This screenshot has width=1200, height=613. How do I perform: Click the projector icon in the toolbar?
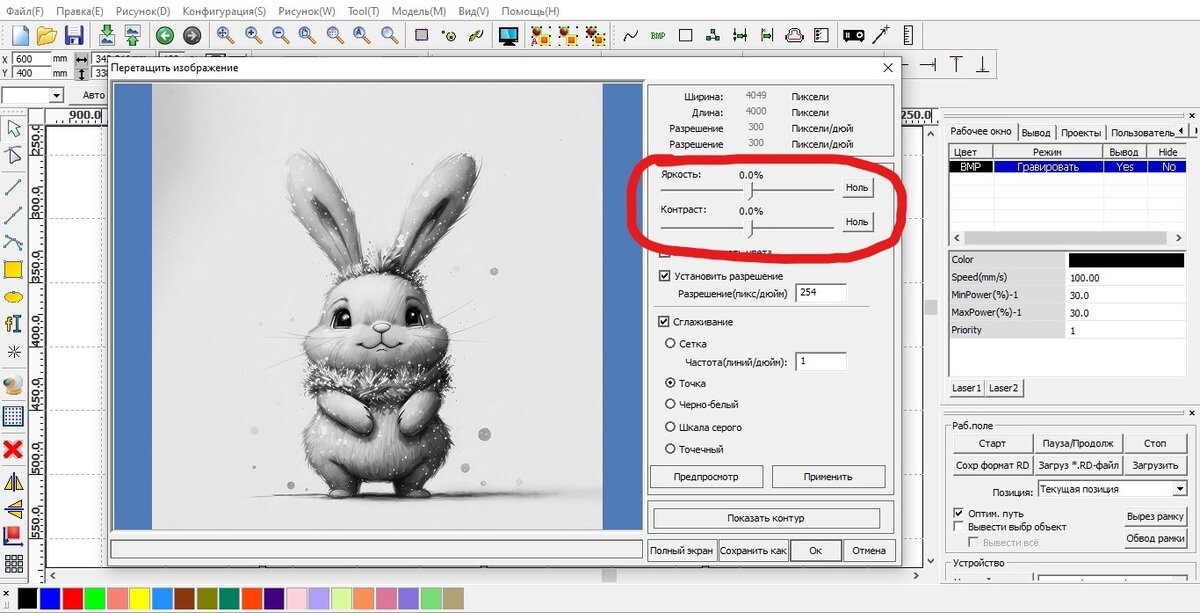(853, 36)
